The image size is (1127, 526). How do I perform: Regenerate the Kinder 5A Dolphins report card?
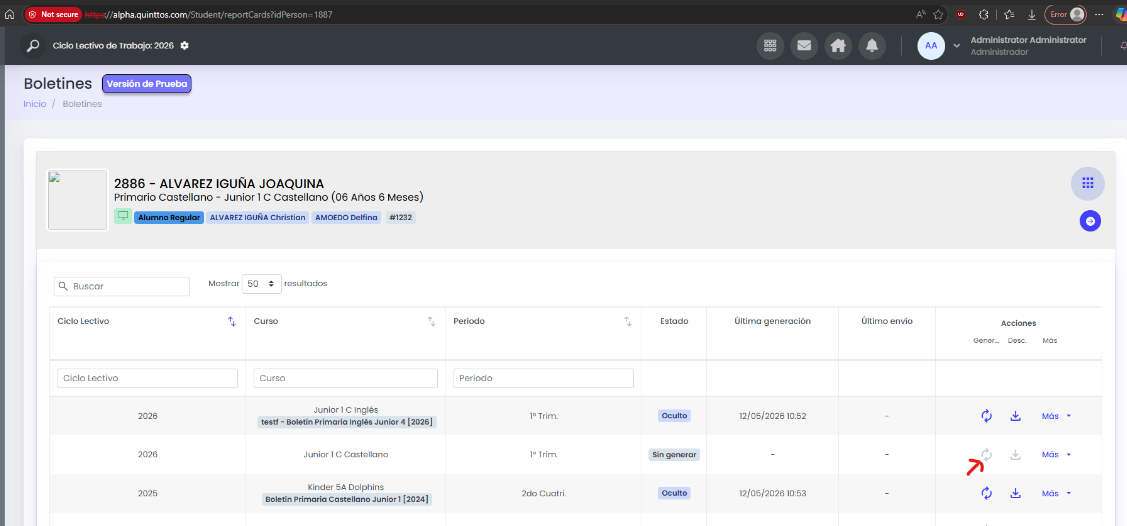click(x=986, y=493)
